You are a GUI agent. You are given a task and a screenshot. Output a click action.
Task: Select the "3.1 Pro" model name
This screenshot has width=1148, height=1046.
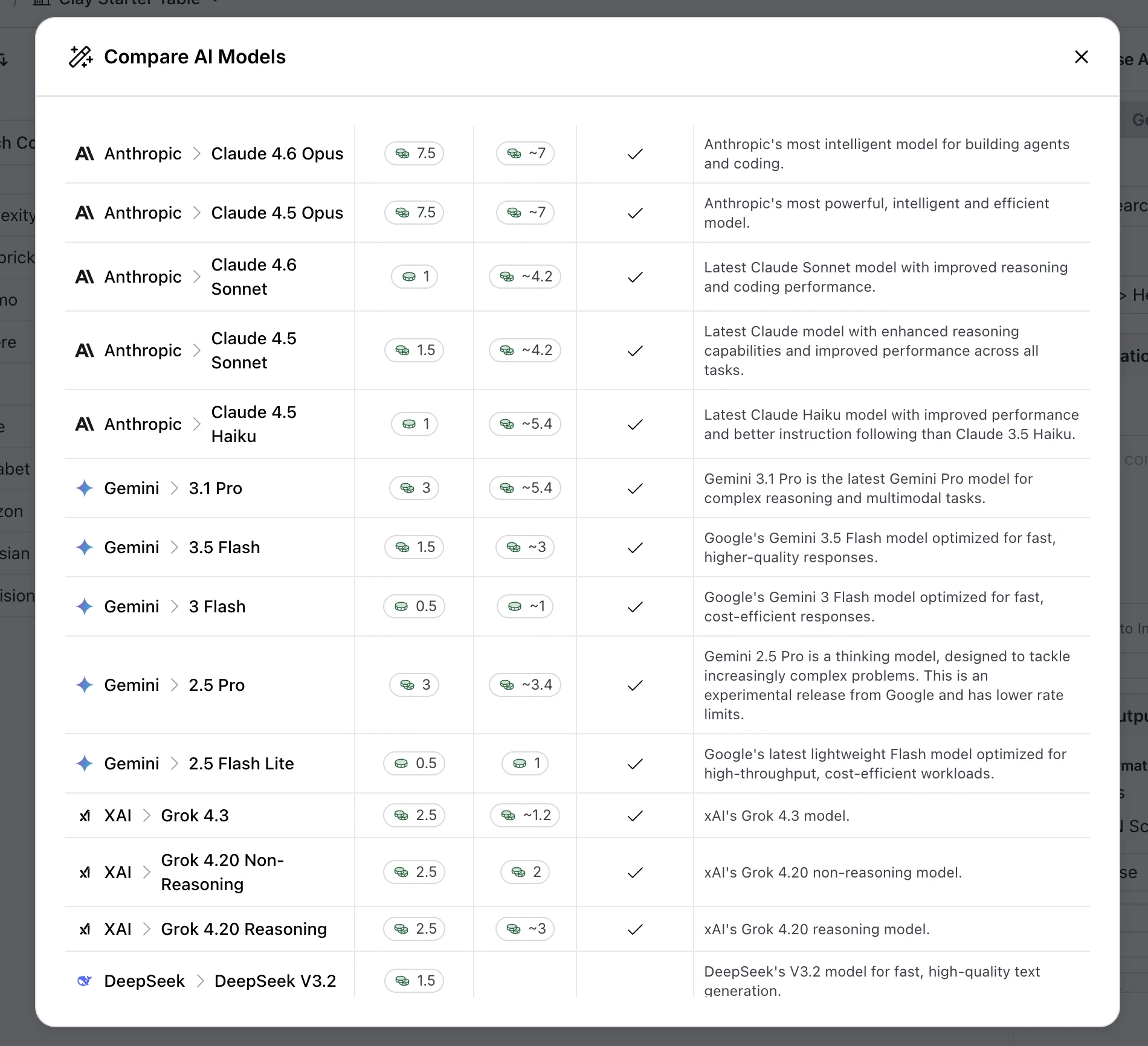point(216,488)
